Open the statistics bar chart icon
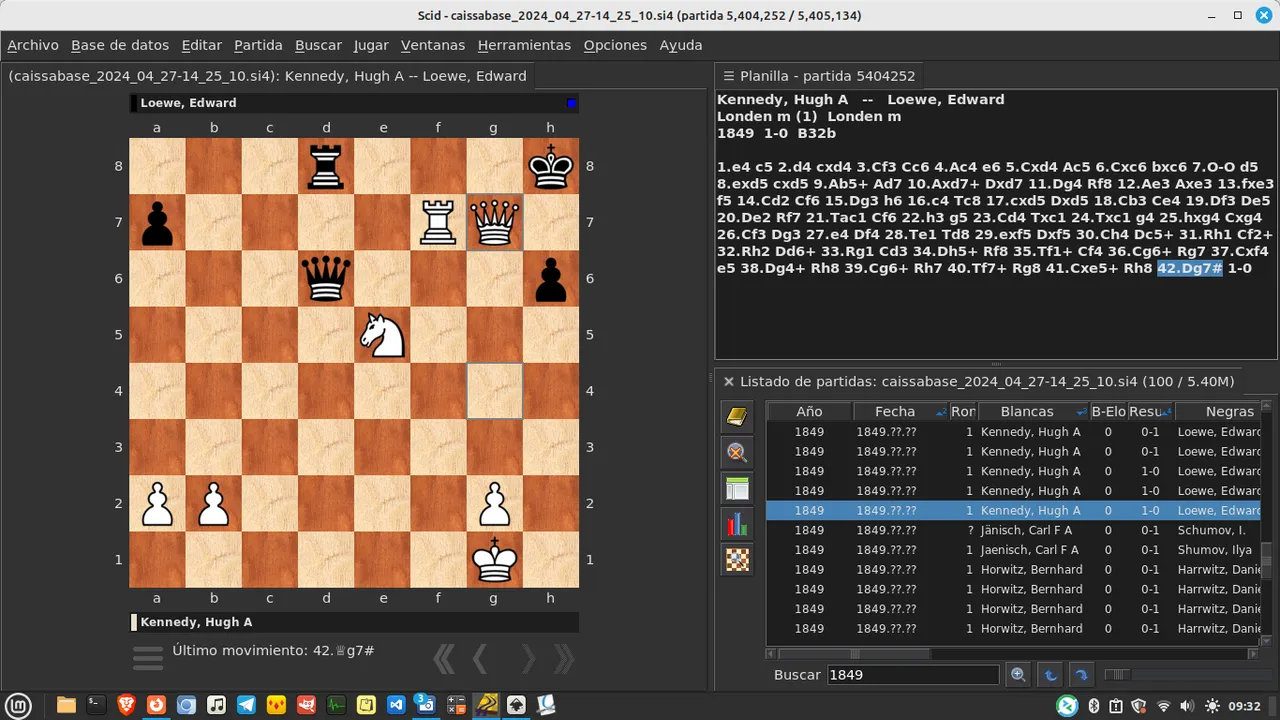The height and width of the screenshot is (720, 1280). coord(737,524)
